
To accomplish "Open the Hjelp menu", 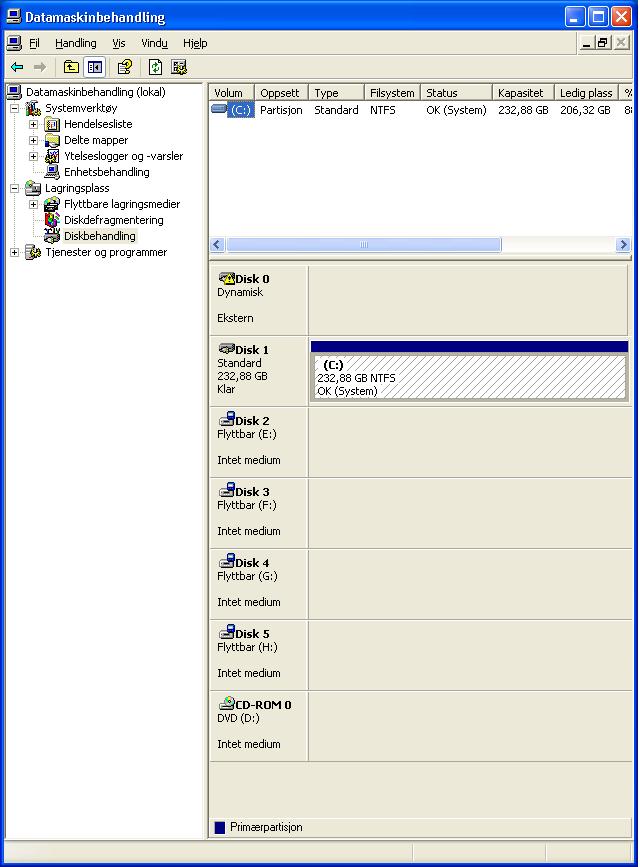I will (195, 43).
